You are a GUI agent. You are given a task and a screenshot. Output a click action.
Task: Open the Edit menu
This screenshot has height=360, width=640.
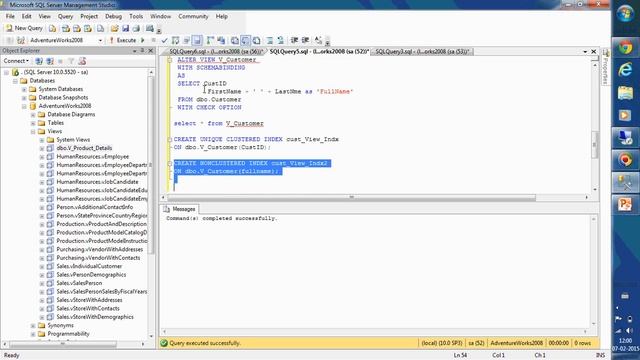coord(27,16)
